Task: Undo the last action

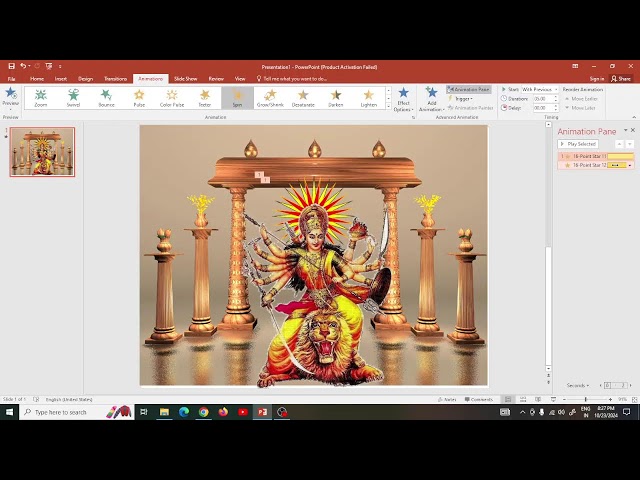Action: tap(23, 66)
